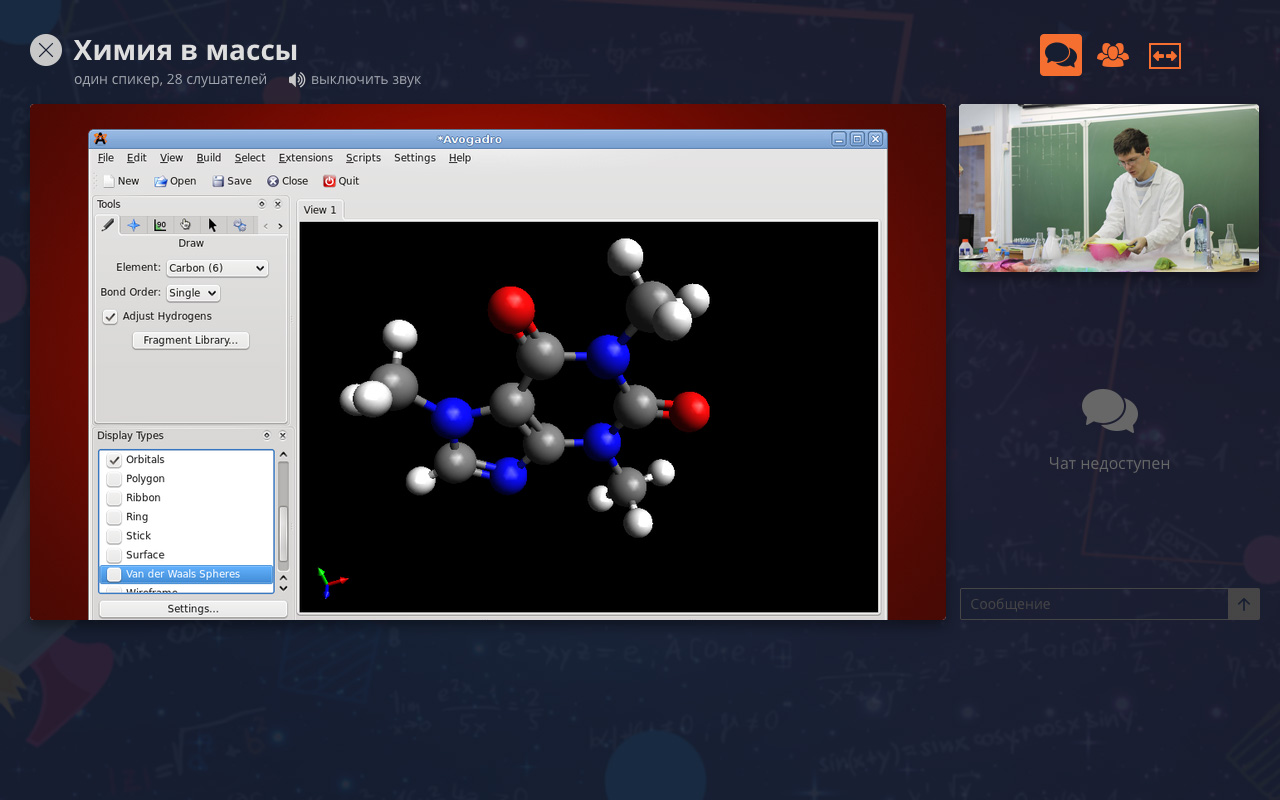
Task: Open the Edit menu
Action: (137, 158)
